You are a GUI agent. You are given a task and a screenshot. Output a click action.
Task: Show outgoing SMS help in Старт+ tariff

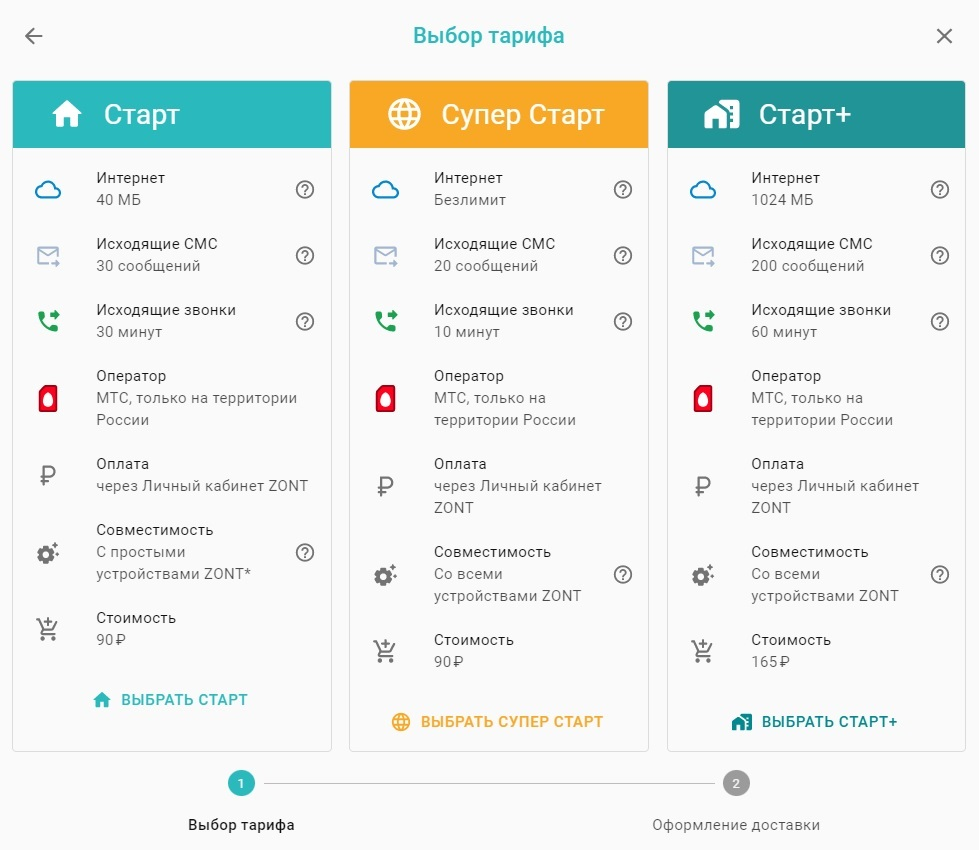[x=940, y=255]
